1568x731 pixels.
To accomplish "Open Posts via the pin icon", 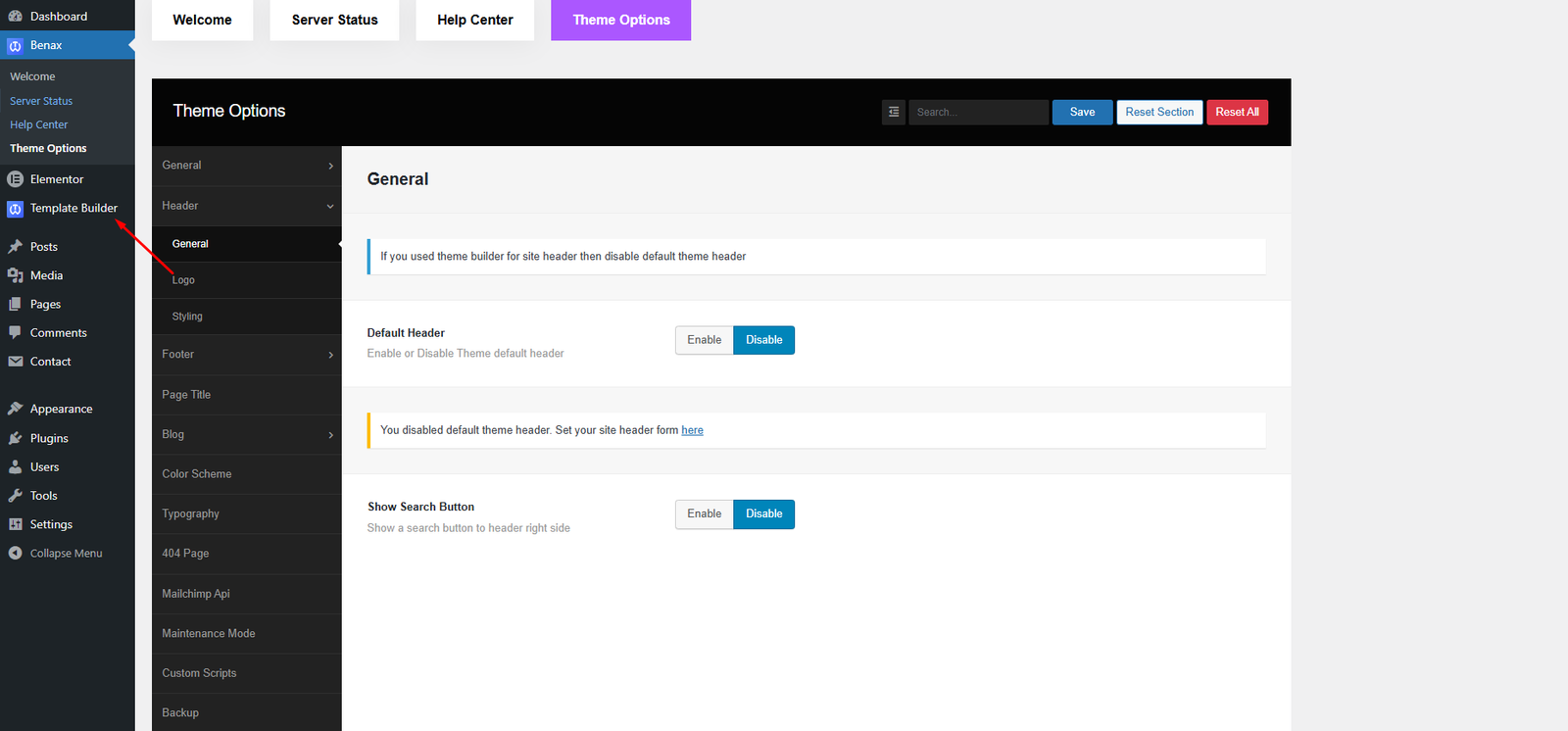I will coord(15,247).
